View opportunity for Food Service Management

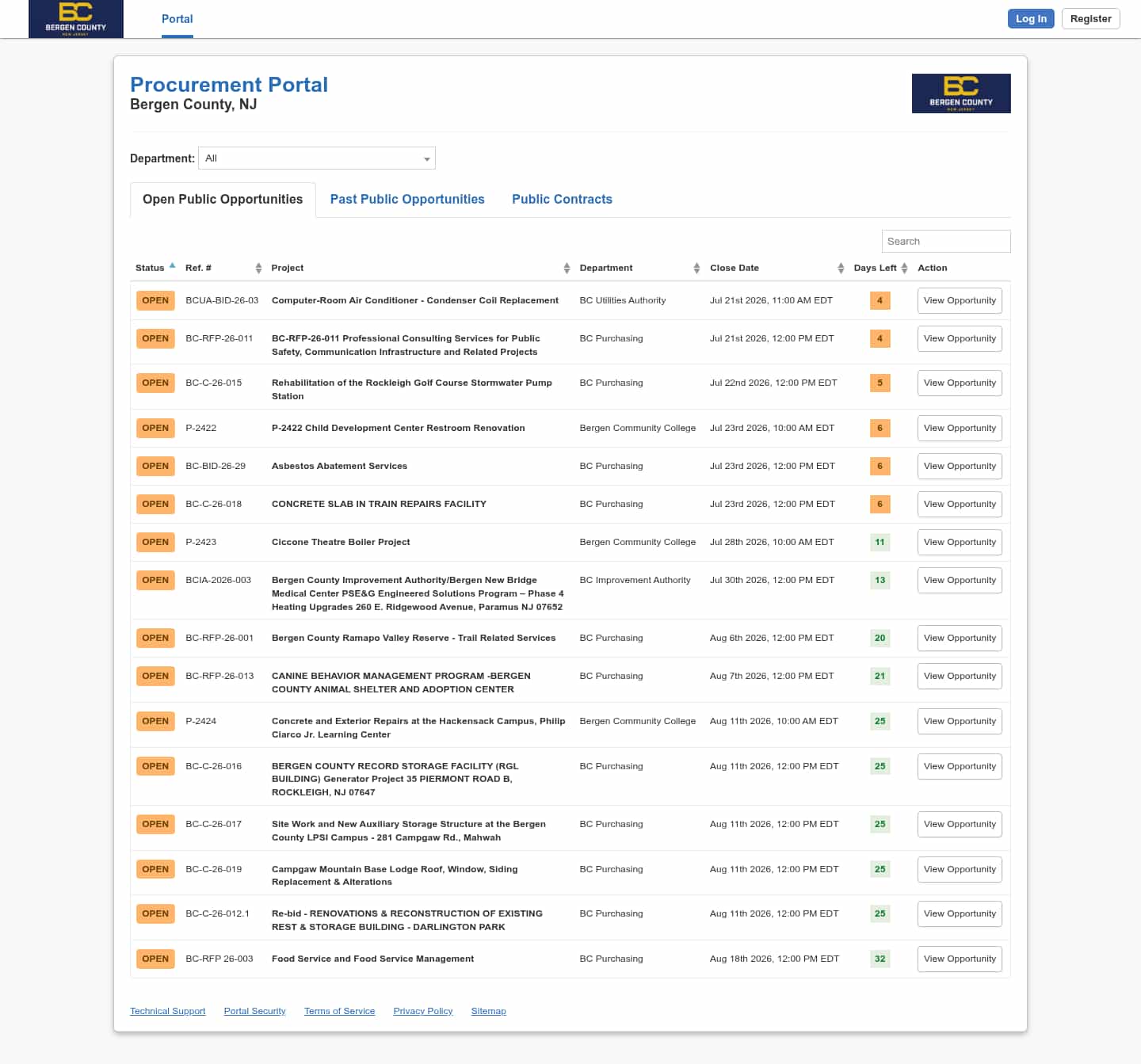point(960,959)
